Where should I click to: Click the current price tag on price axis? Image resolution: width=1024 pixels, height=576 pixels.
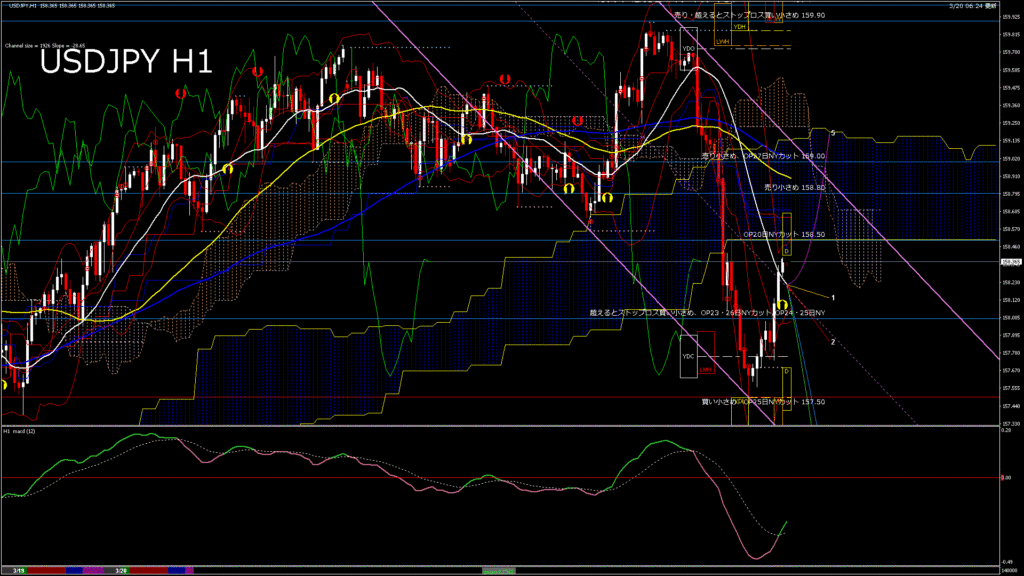pyautogui.click(x=1009, y=262)
